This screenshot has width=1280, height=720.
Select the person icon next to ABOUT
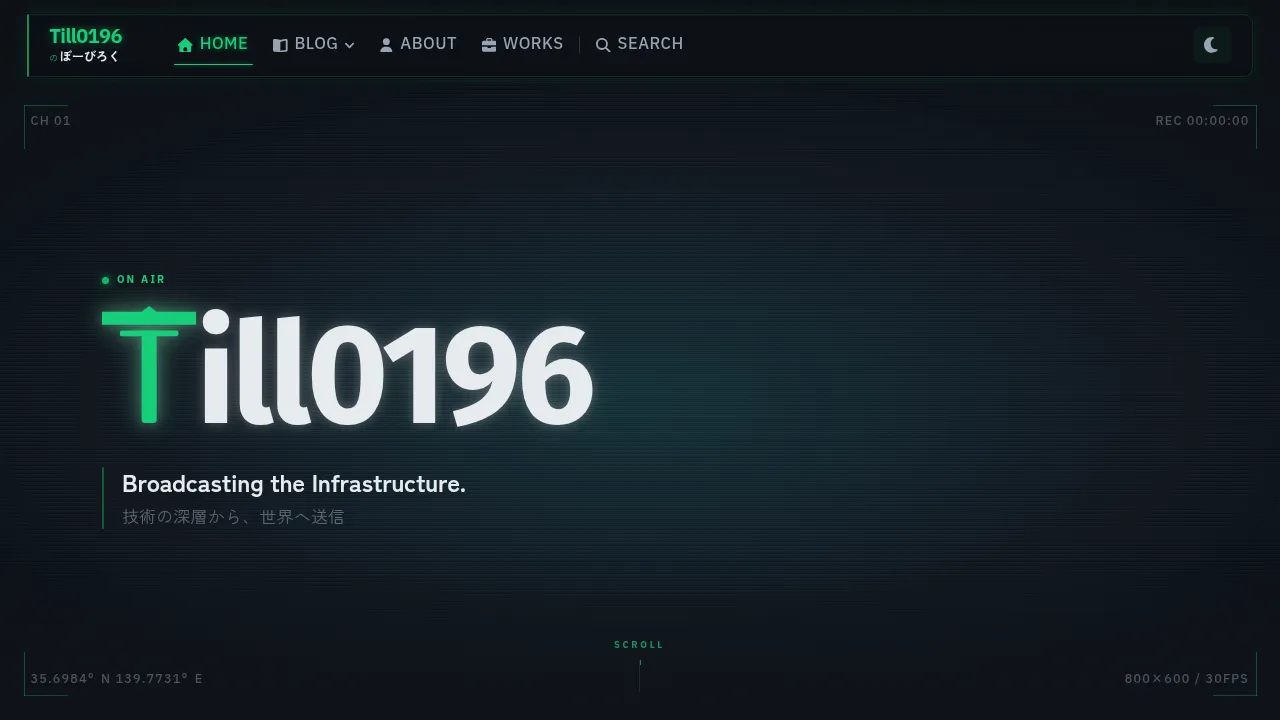pos(386,44)
